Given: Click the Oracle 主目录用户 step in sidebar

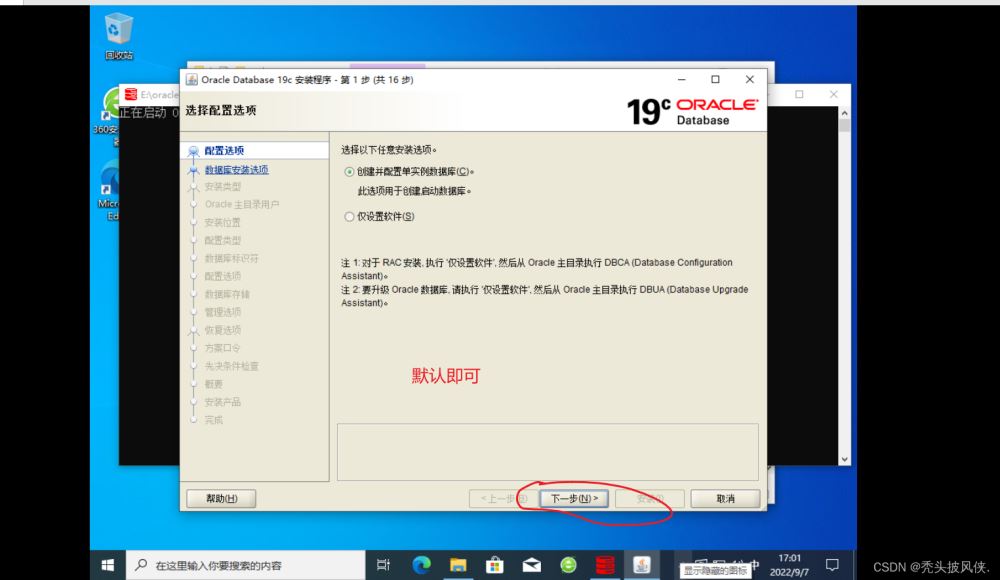Looking at the screenshot, I should click(x=242, y=204).
